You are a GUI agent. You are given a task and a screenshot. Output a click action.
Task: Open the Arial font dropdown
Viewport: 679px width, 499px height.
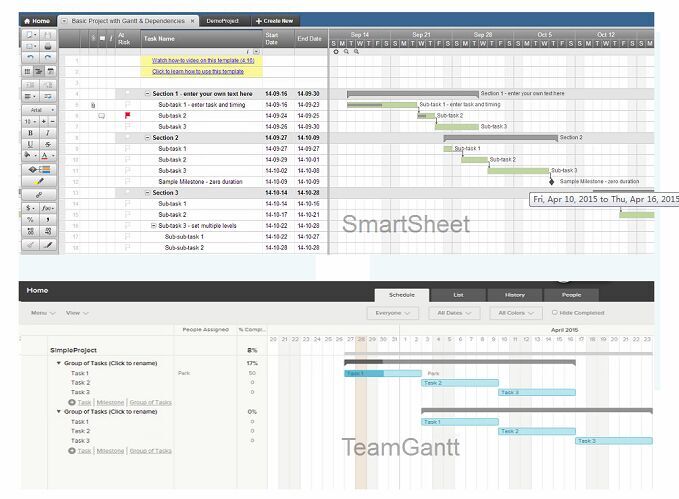click(39, 110)
